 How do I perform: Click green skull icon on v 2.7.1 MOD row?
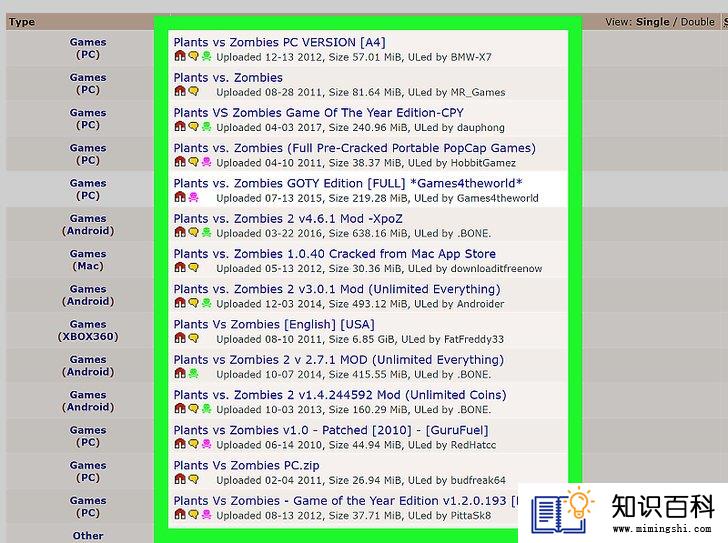point(194,374)
